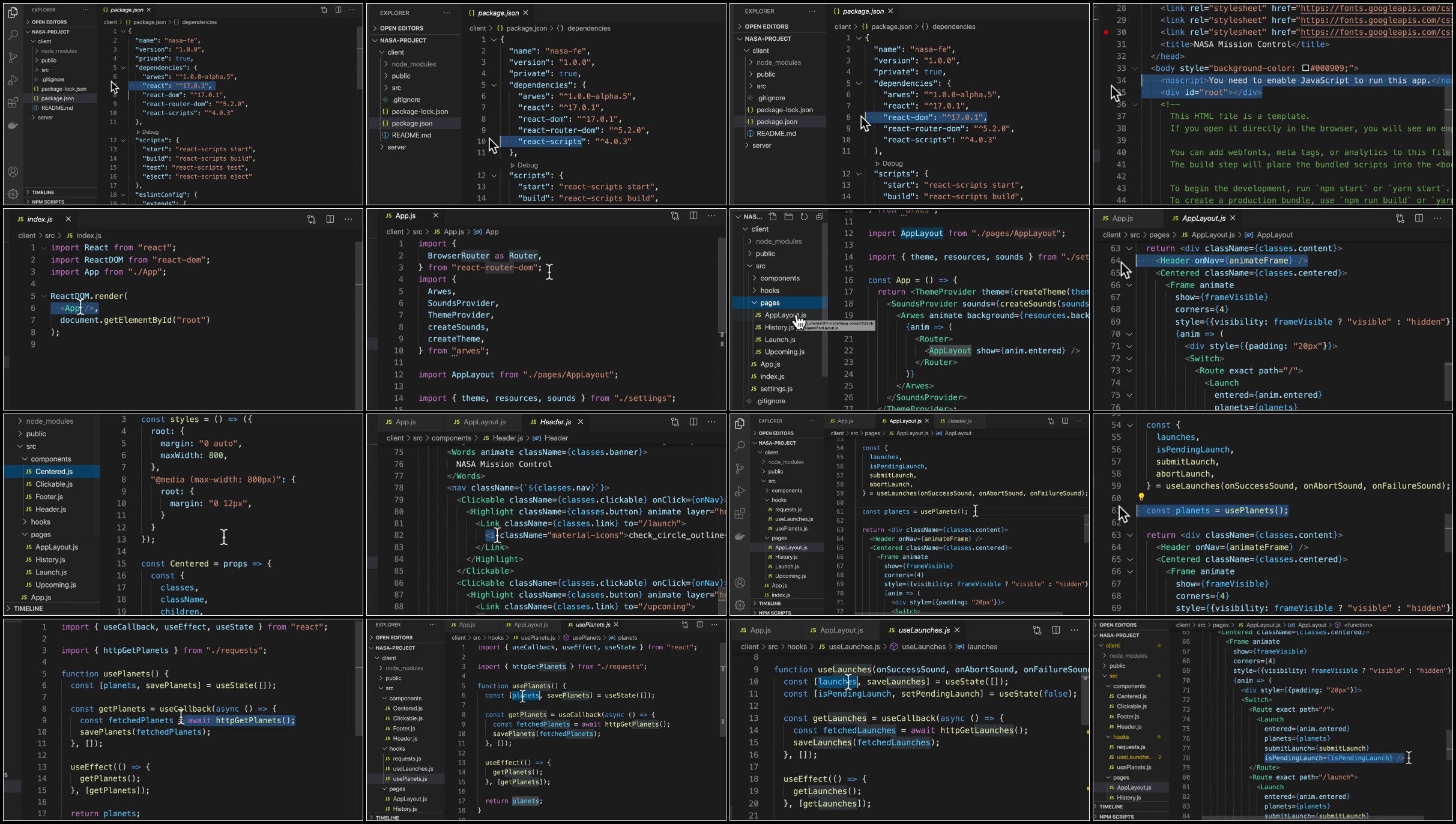Toggle fold arrow beside the body tag on line 33
Viewport: 1456px width, 824px height.
click(1135, 68)
